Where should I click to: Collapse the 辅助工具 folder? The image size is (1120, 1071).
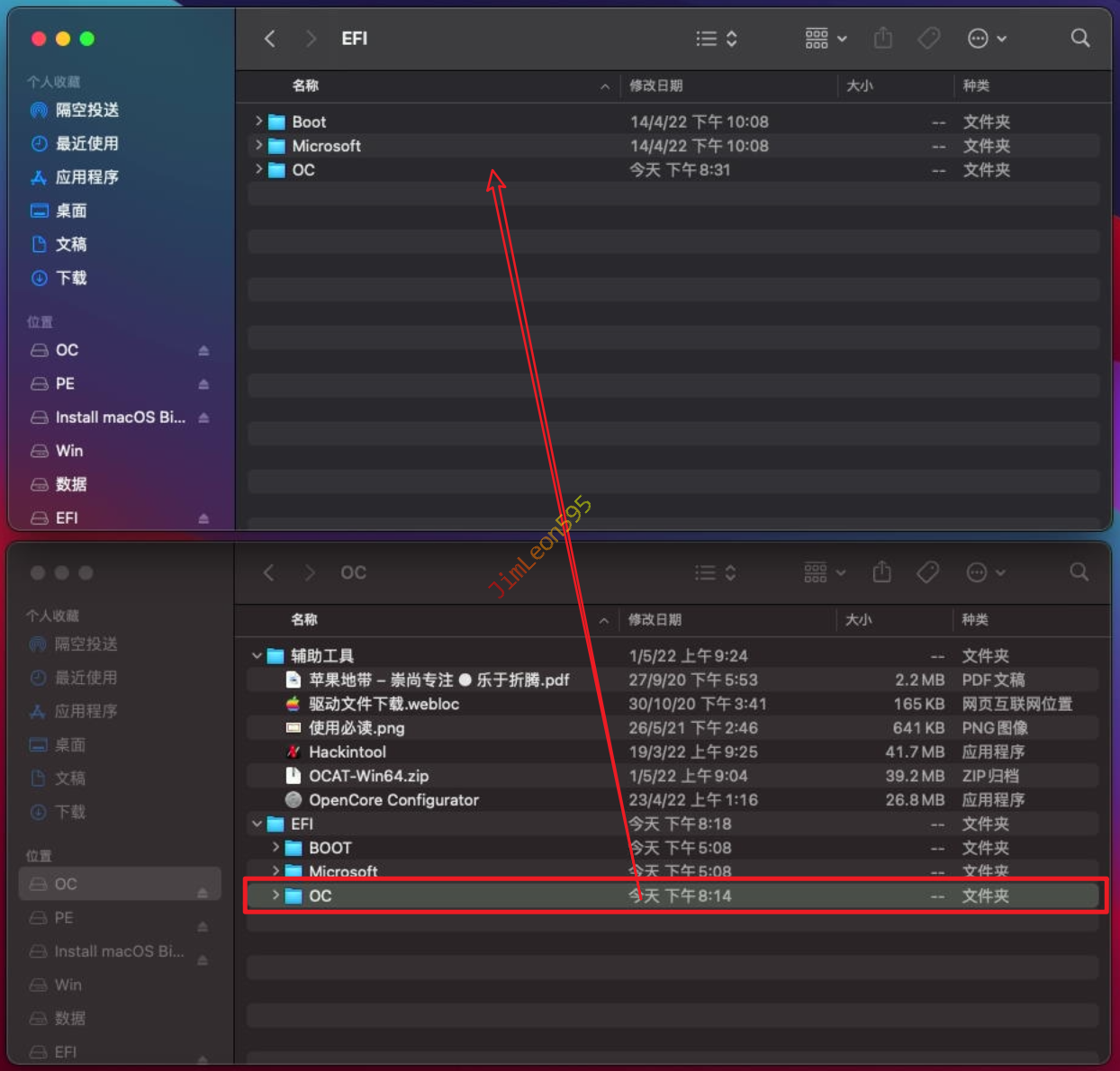coord(257,656)
